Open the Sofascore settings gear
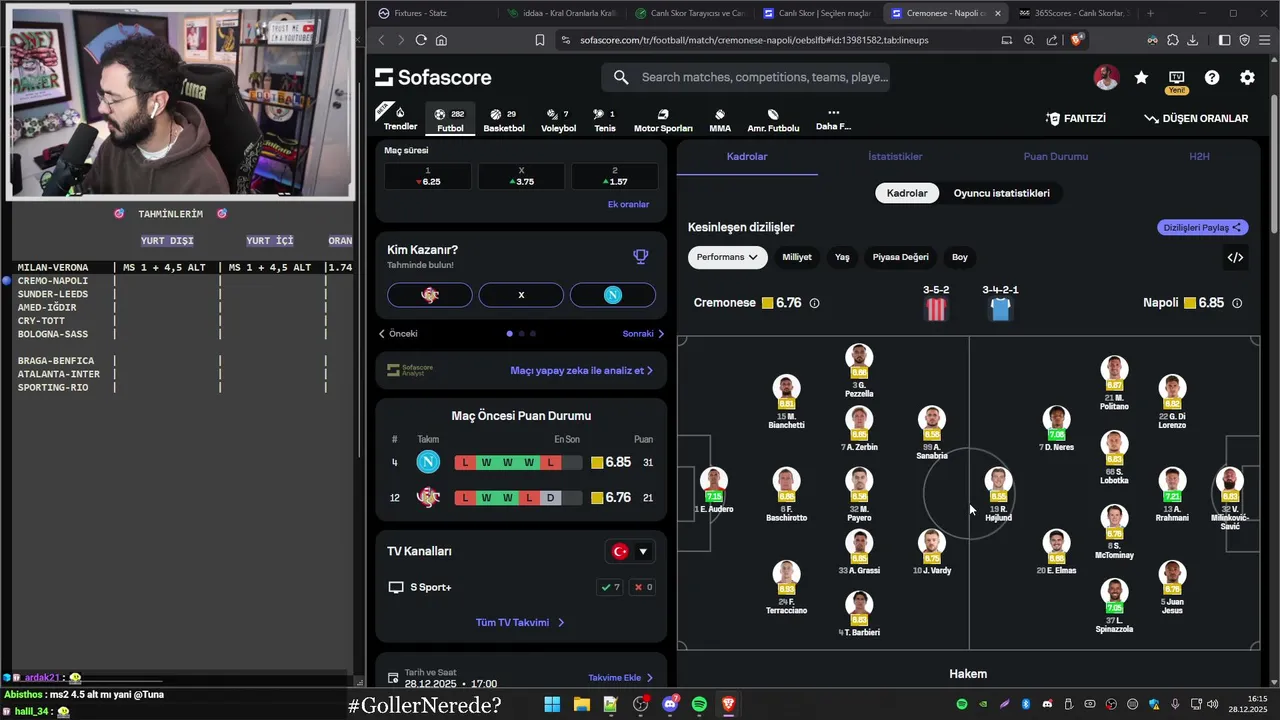The width and height of the screenshot is (1280, 720). pos(1247,77)
